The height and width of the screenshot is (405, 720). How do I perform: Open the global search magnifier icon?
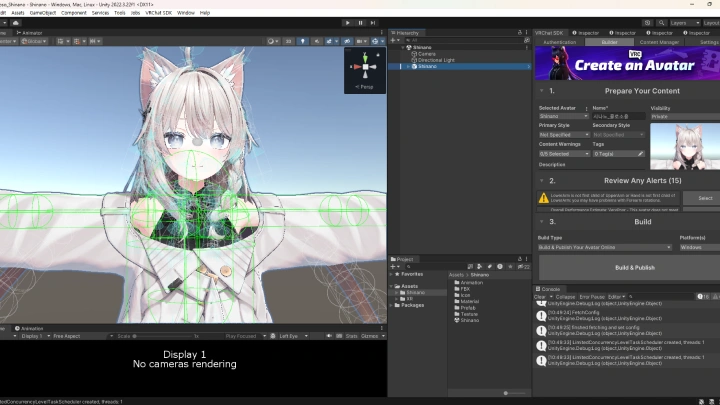pos(661,23)
